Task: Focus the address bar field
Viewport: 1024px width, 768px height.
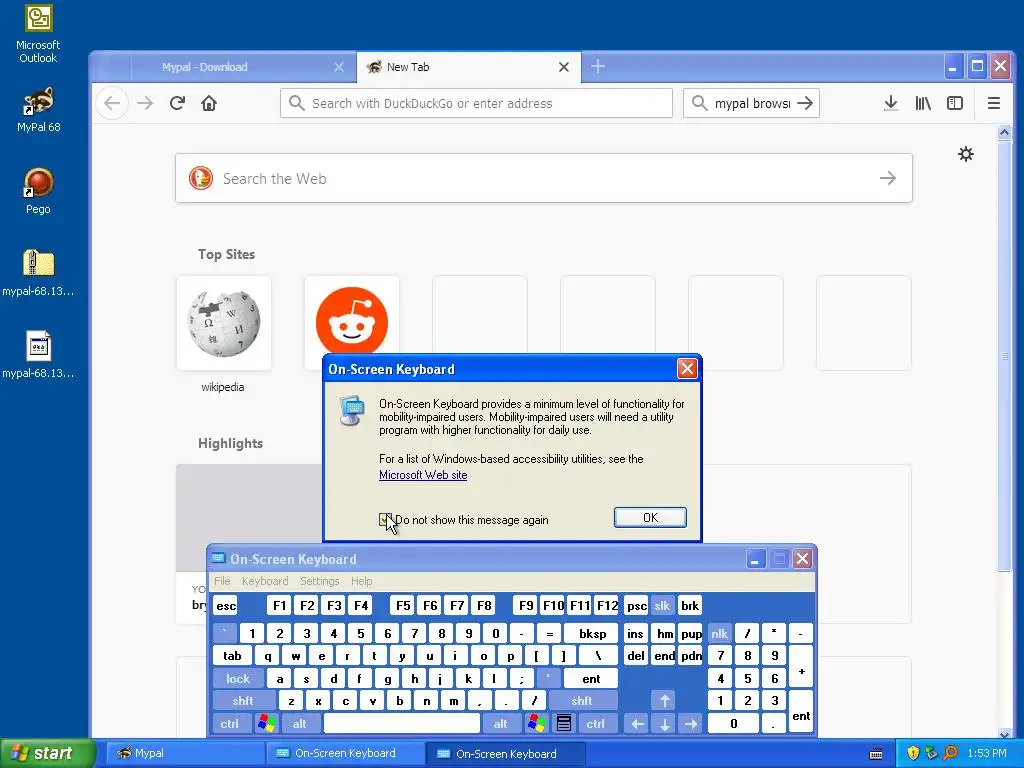Action: coord(476,103)
